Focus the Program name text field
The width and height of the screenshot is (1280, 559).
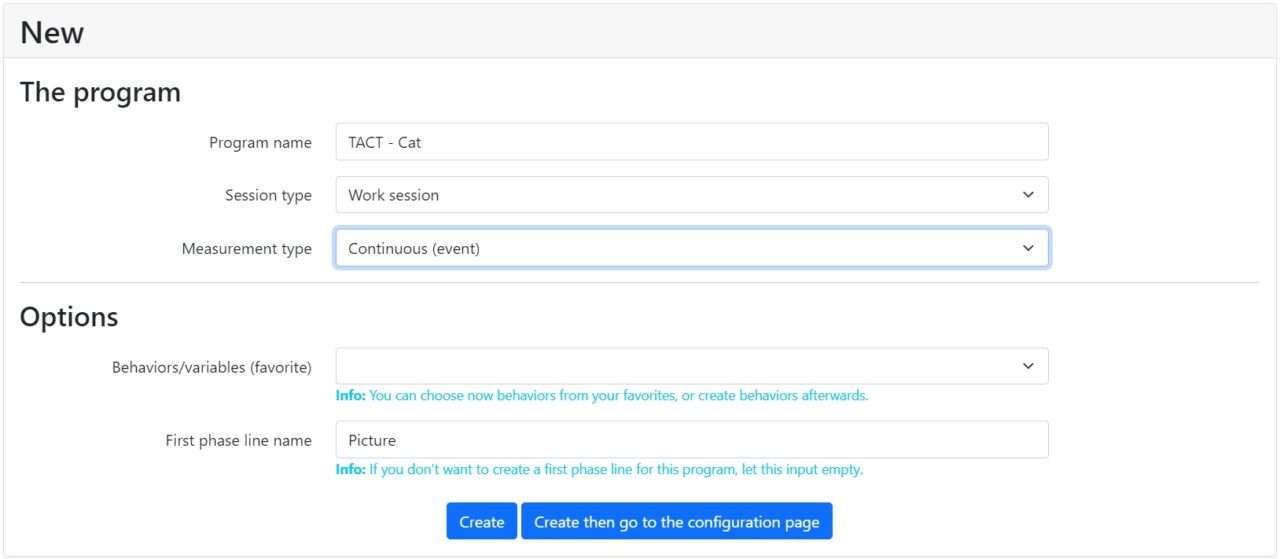[691, 142]
